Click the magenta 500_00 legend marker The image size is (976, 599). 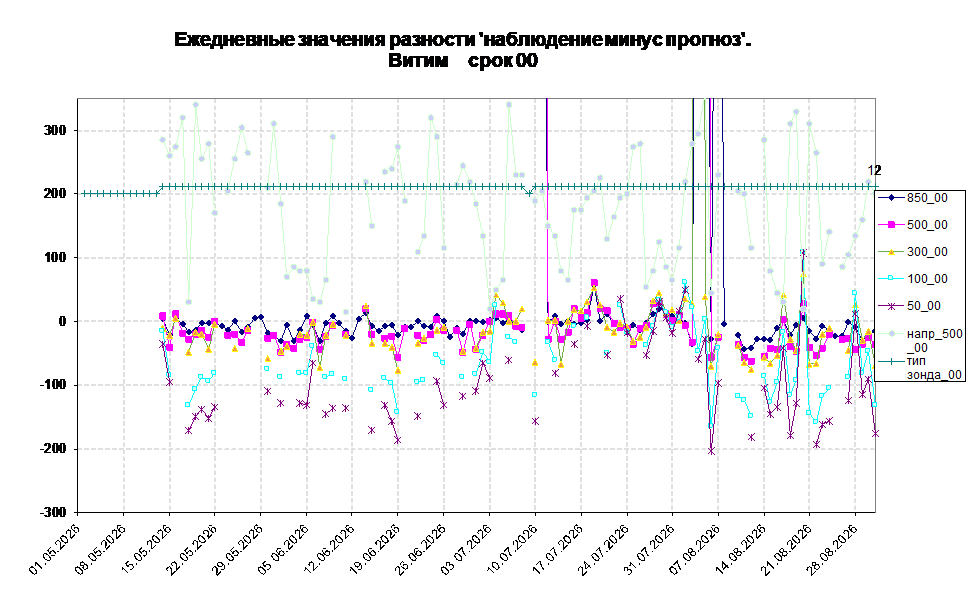point(891,225)
